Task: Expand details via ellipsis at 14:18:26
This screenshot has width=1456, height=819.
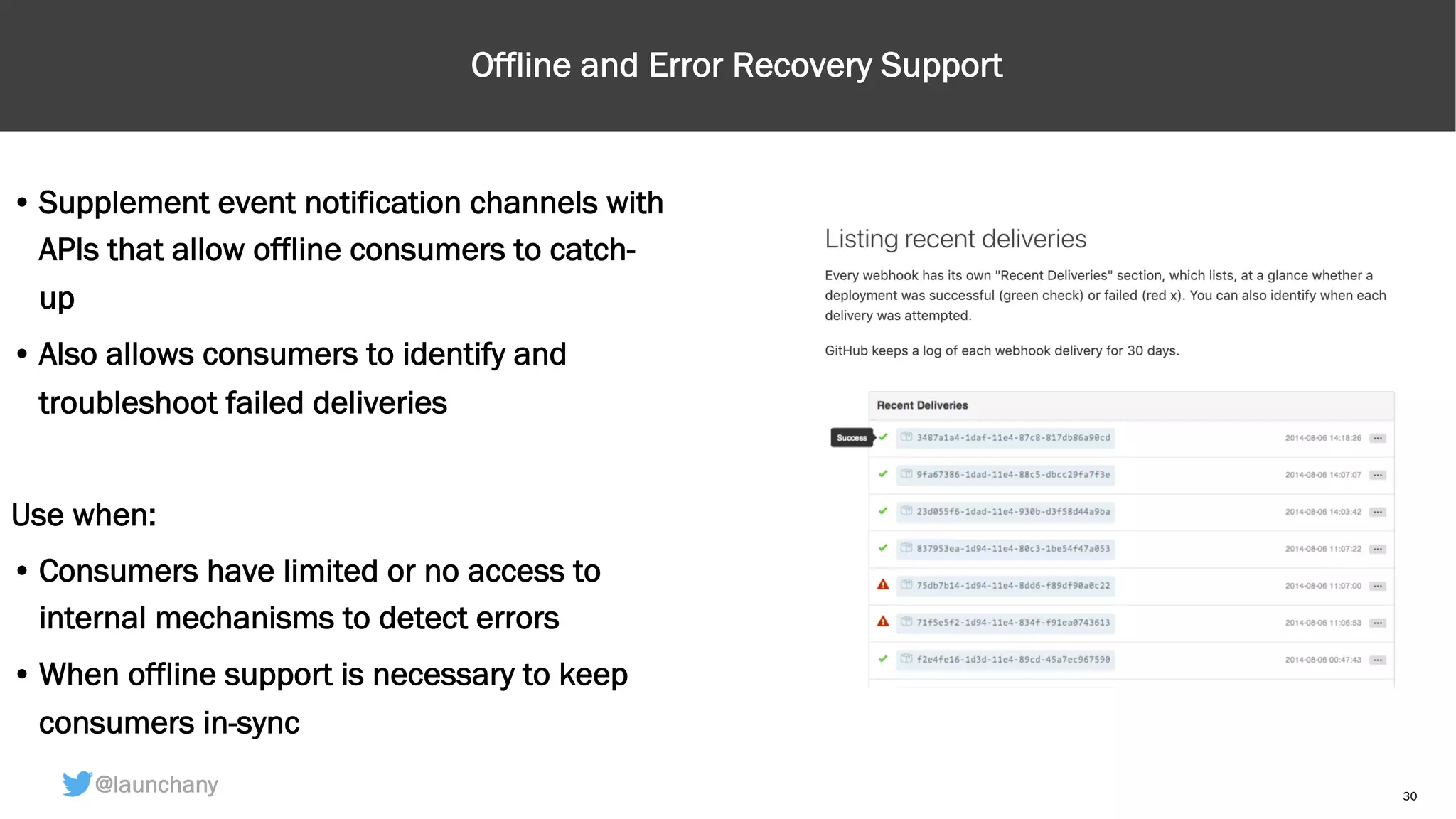Action: pos(1378,439)
